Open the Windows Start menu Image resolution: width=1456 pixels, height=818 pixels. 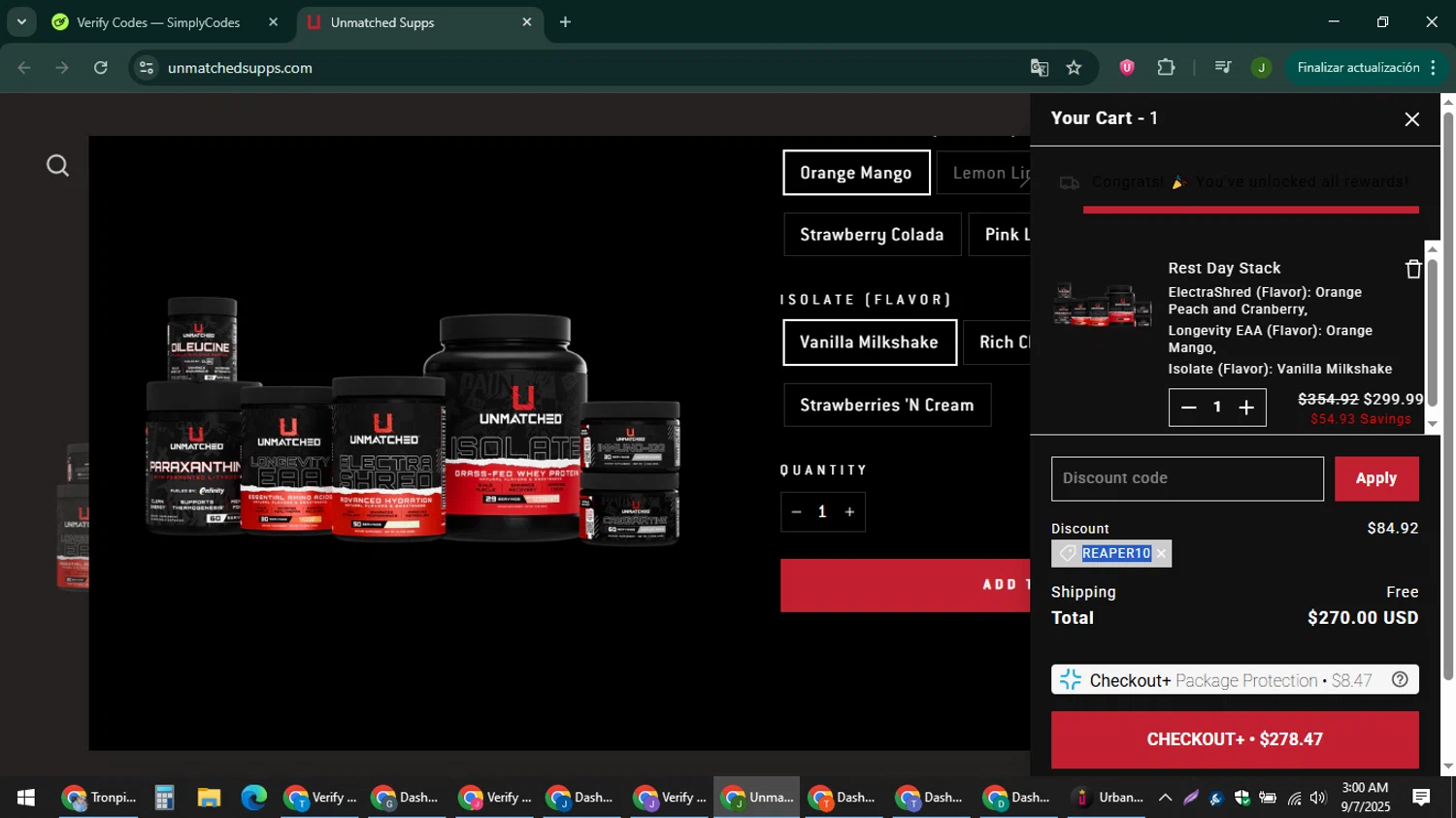tap(26, 798)
